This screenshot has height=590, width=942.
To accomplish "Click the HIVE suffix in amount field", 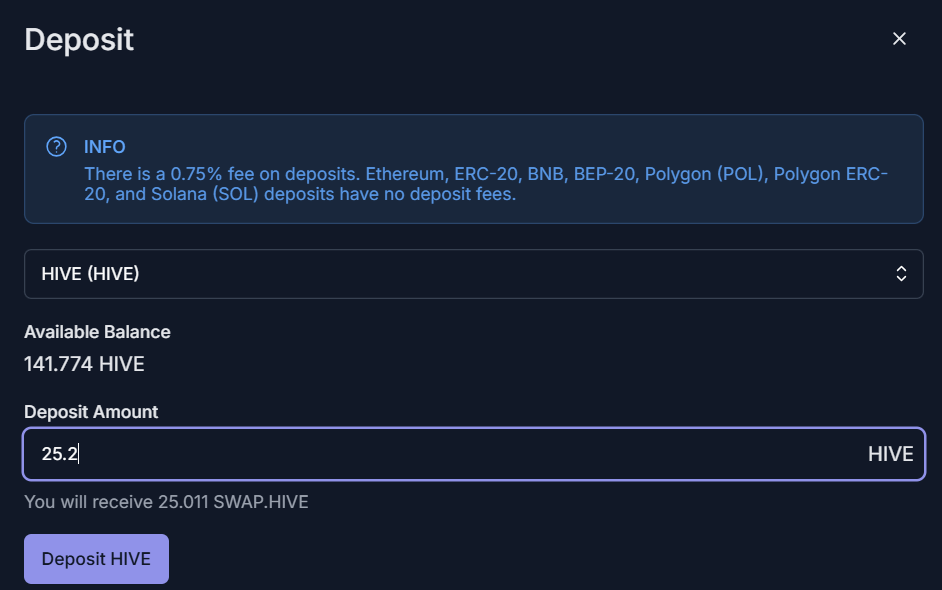I will click(890, 454).
